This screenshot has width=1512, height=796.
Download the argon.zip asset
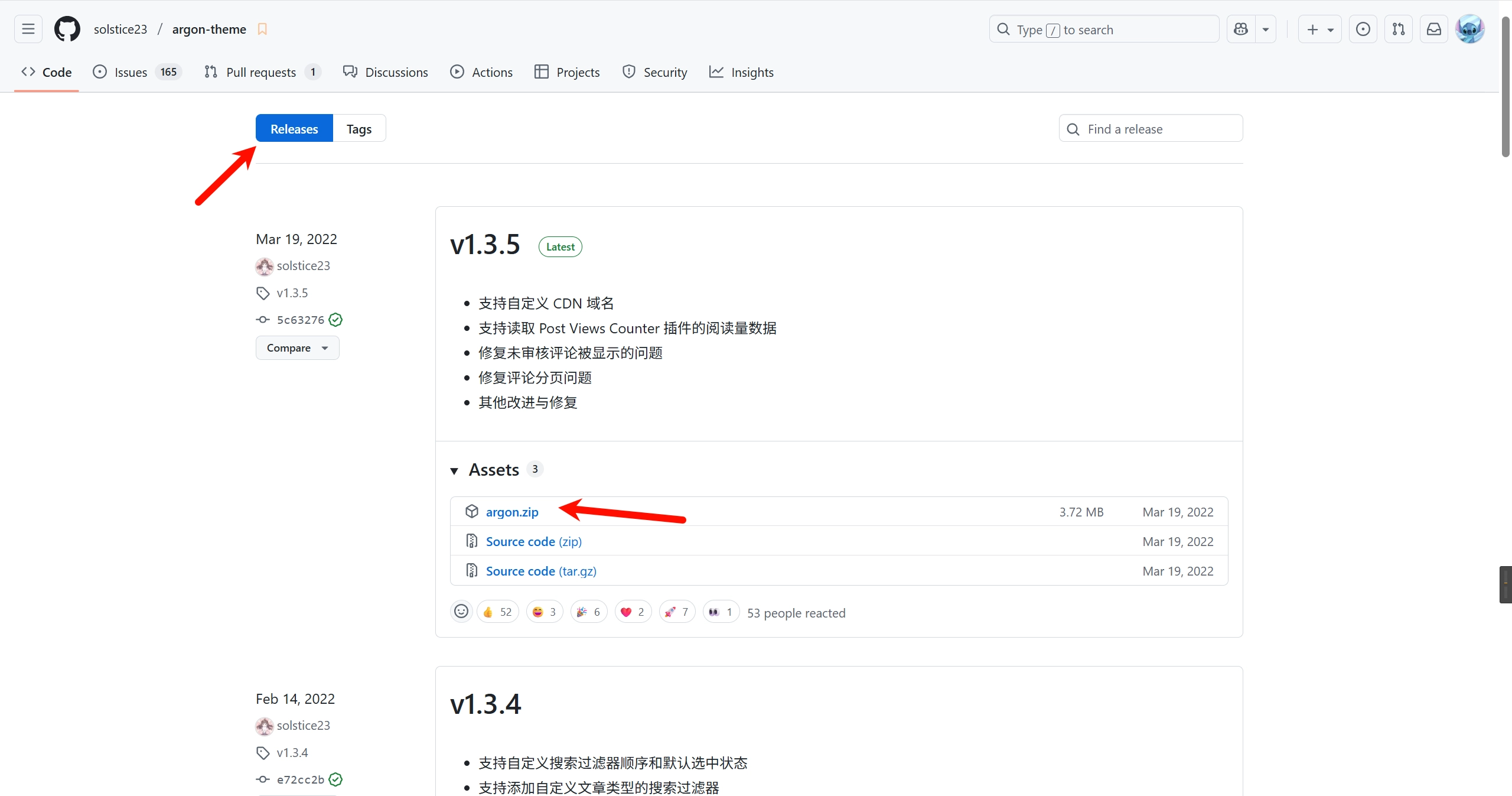(511, 512)
